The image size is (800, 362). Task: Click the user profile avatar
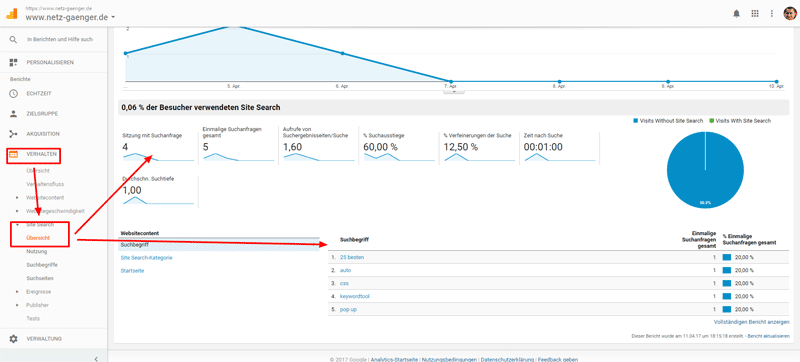(x=790, y=14)
